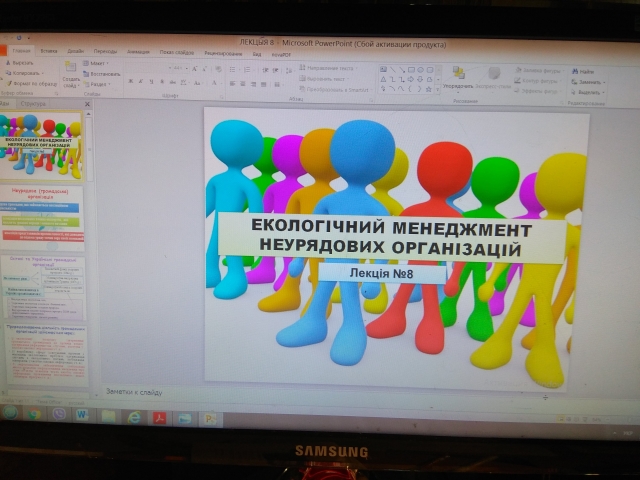Open the character spacing dropdown
640x480 pixels.
pyautogui.click(x=184, y=82)
